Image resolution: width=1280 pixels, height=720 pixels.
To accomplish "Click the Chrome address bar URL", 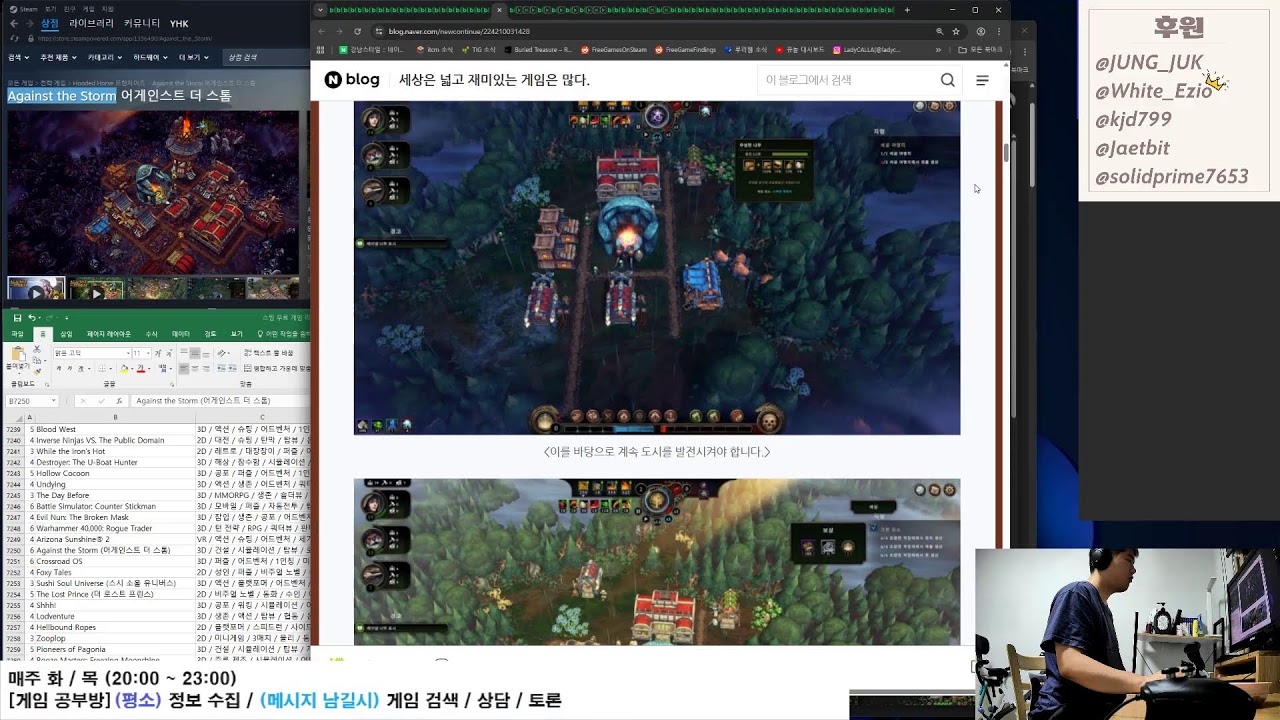I will click(459, 31).
